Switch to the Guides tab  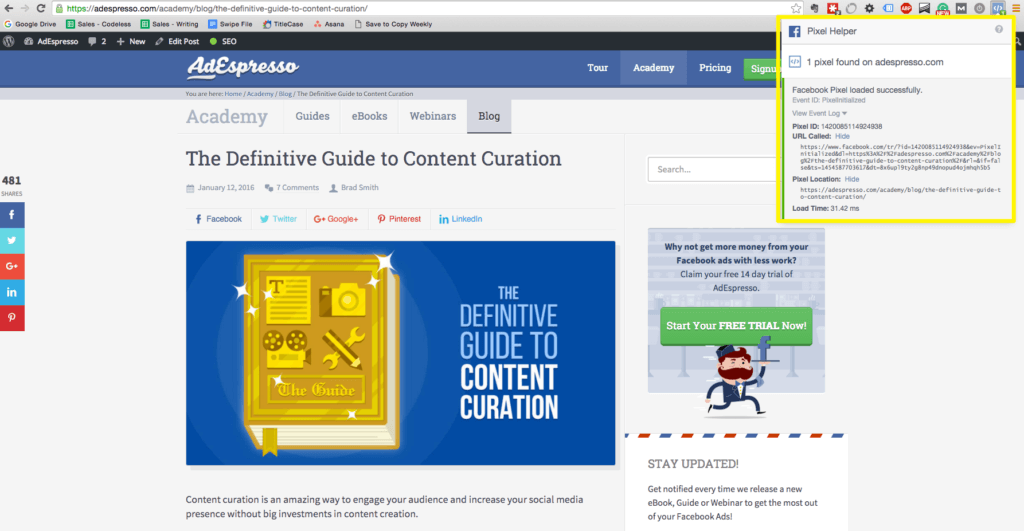click(x=312, y=116)
